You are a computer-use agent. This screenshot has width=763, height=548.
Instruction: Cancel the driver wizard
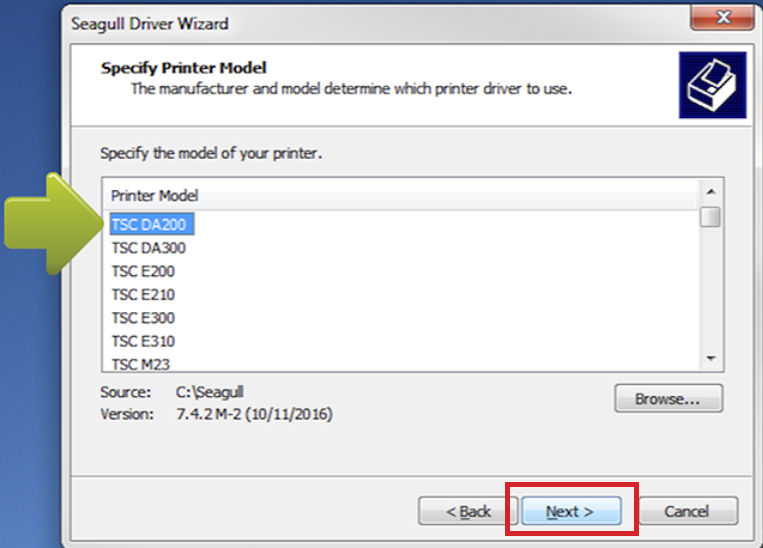click(x=687, y=512)
